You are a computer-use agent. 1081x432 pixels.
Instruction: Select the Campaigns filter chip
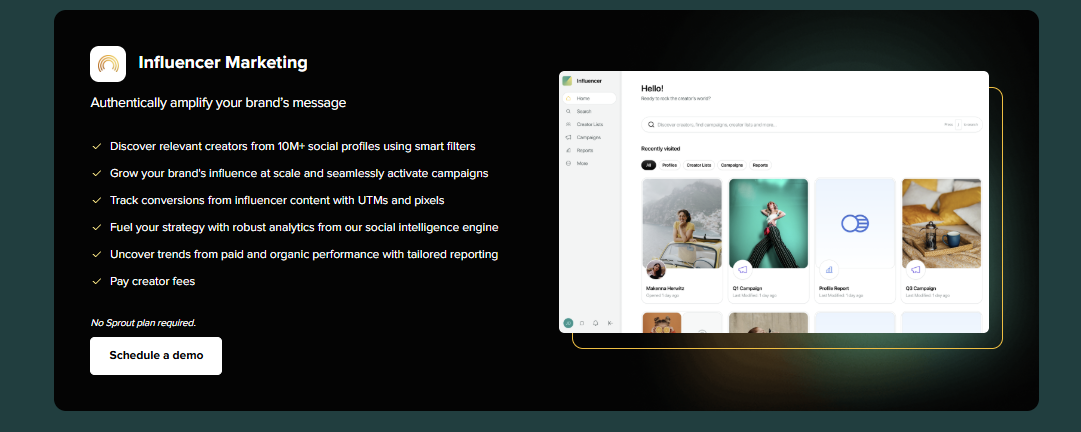tap(732, 165)
